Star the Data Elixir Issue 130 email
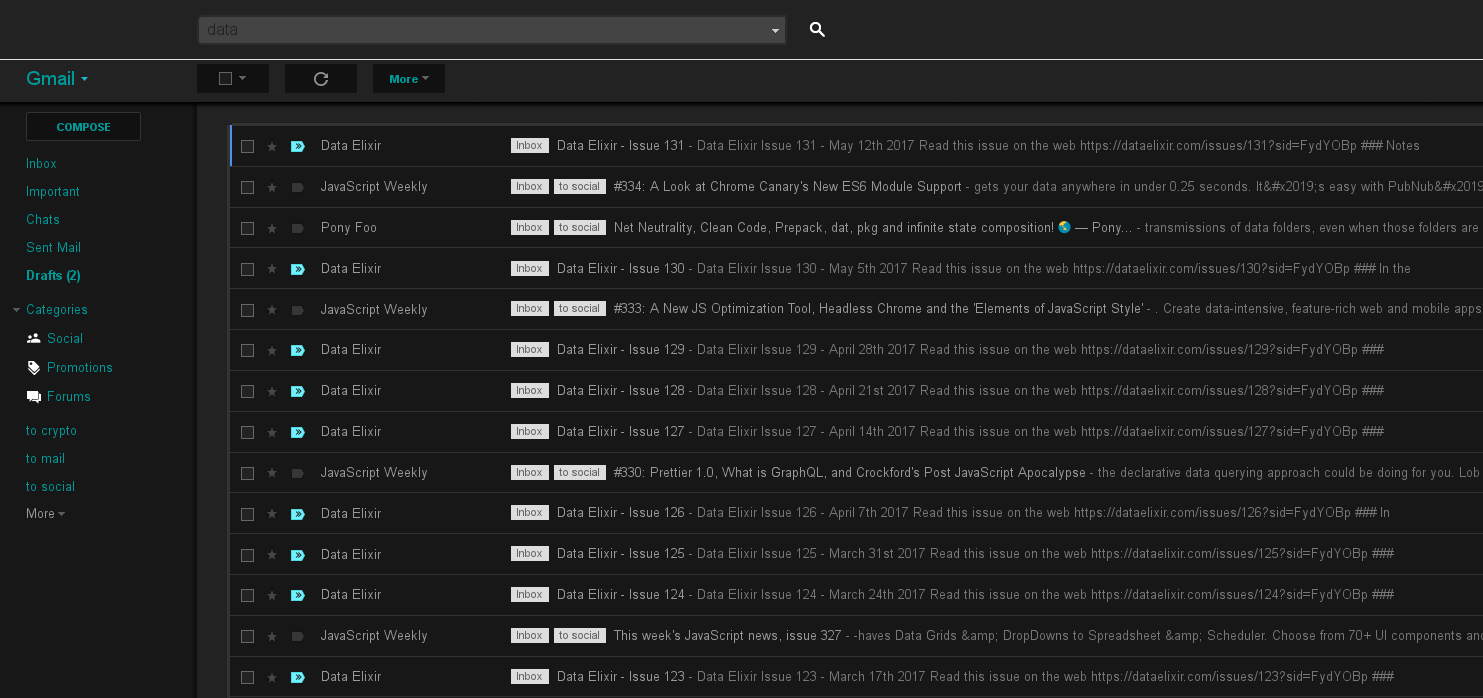The height and width of the screenshot is (698, 1483). coord(272,269)
